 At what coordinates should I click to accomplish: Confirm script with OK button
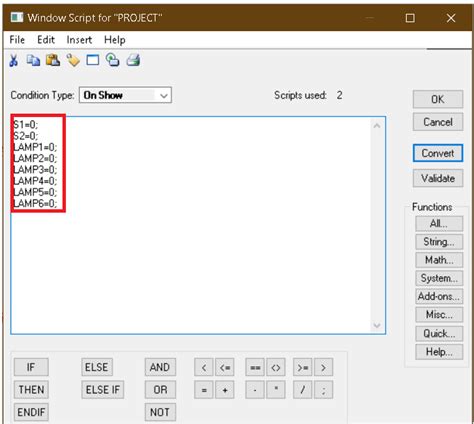tap(438, 99)
